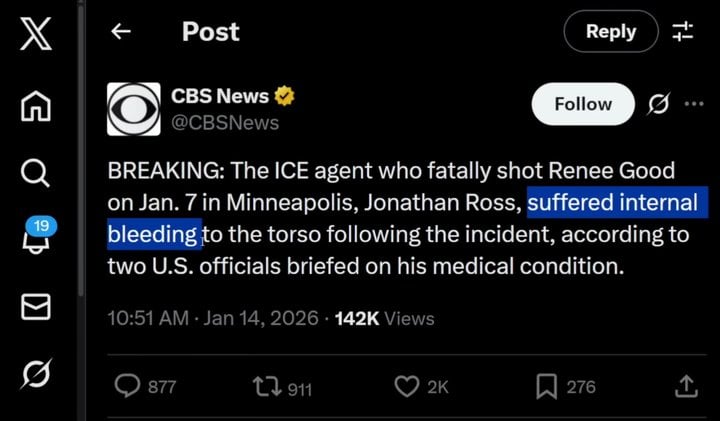Like the post with 2K likes
This screenshot has width=720, height=421.
[405, 386]
